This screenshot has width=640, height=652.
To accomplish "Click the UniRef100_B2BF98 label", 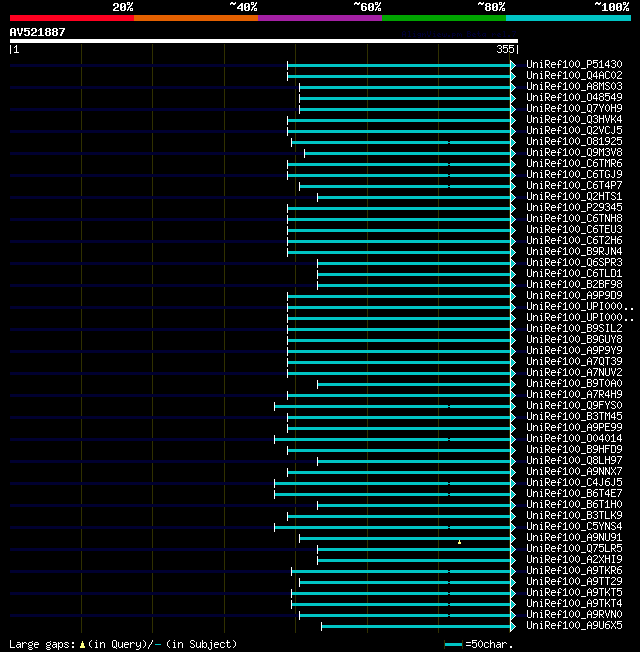I will click(x=574, y=284).
